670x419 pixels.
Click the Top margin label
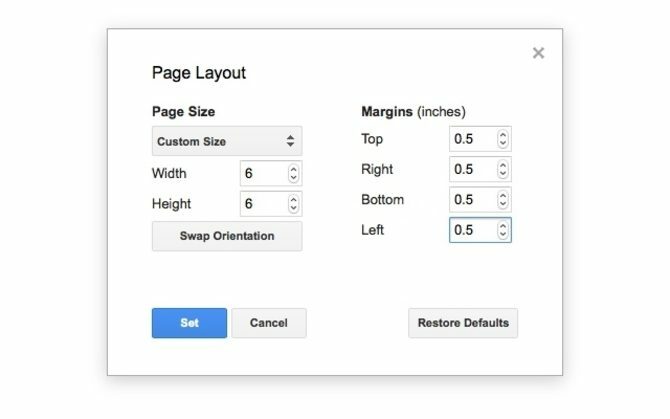coord(372,139)
